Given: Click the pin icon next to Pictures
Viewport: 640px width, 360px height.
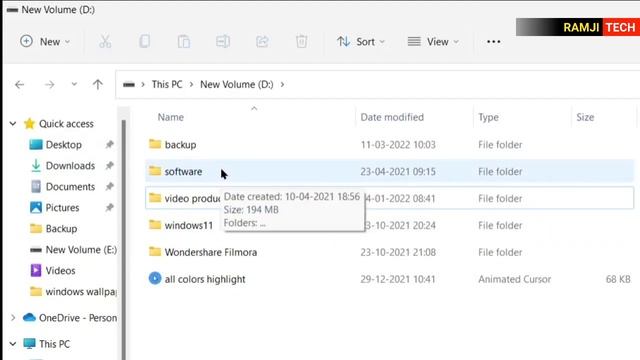Looking at the screenshot, I should [109, 207].
